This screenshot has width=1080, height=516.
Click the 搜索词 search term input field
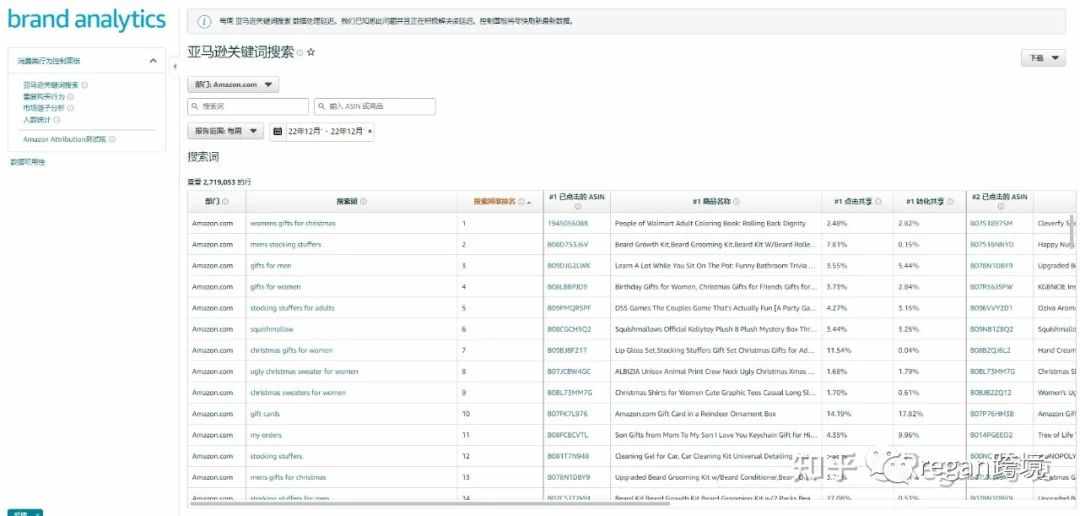point(248,106)
